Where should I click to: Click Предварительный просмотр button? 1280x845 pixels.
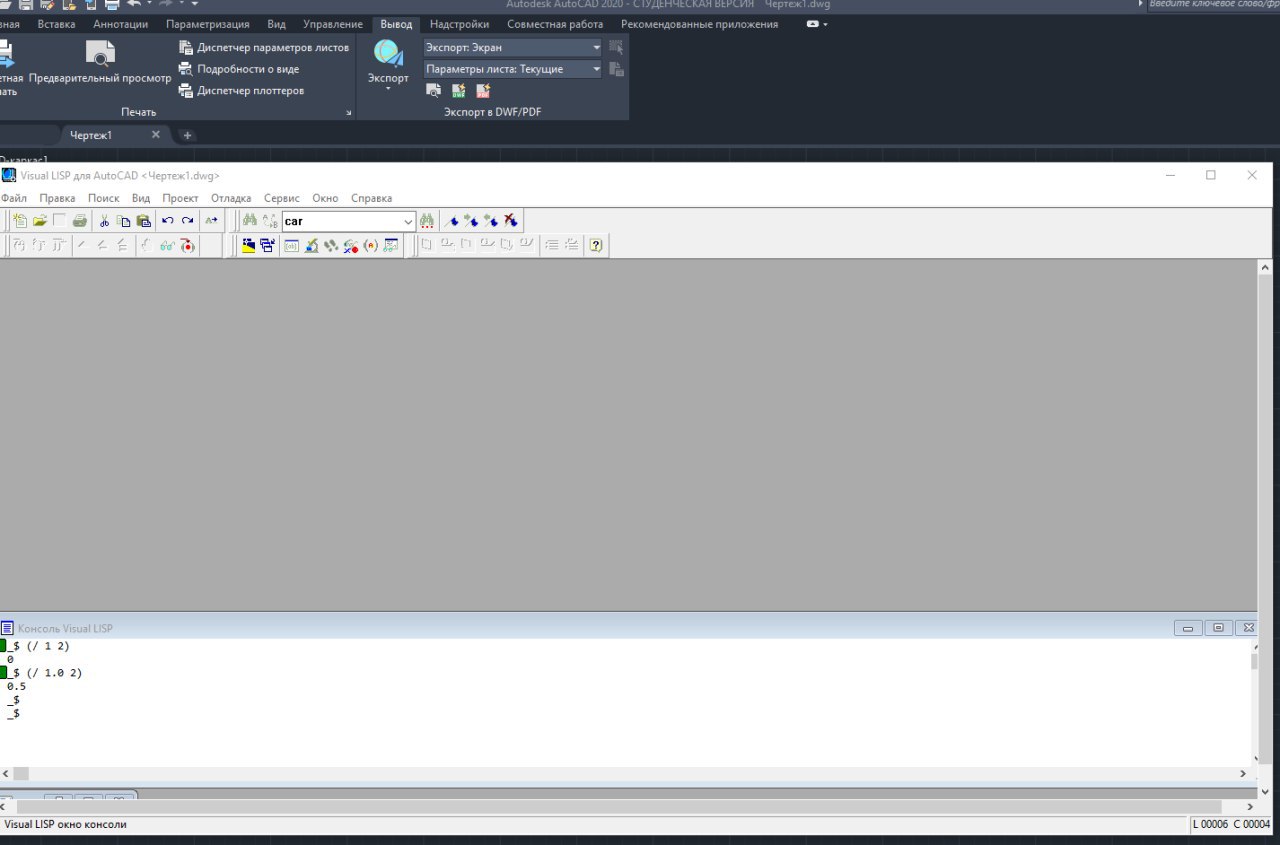point(100,62)
